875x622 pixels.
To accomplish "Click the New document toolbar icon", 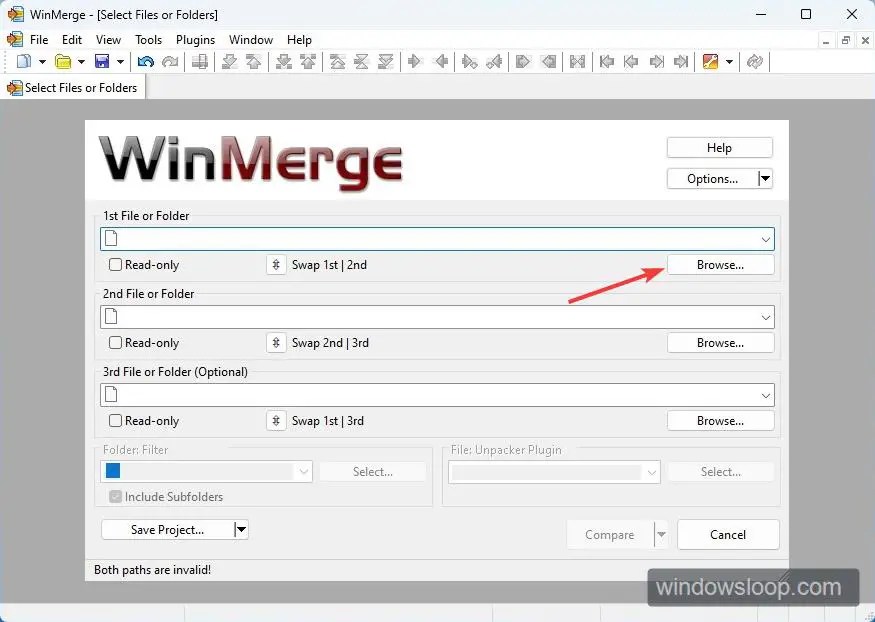I will click(24, 61).
